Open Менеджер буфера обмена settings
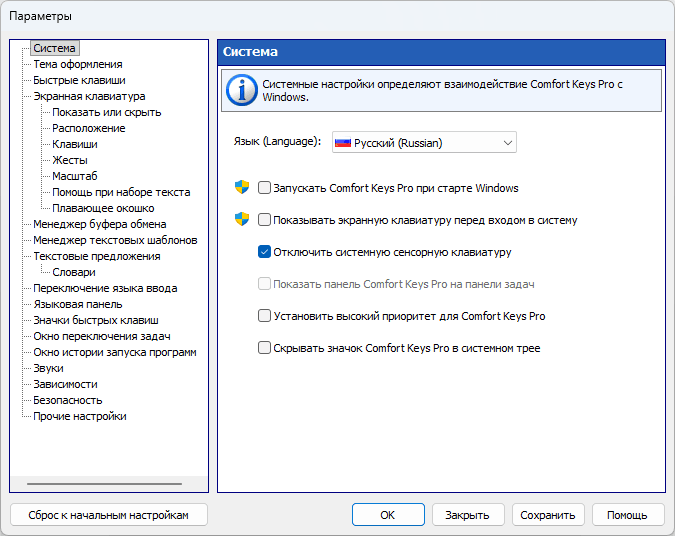Screen dimensions: 675x536 pyautogui.click(x=100, y=224)
